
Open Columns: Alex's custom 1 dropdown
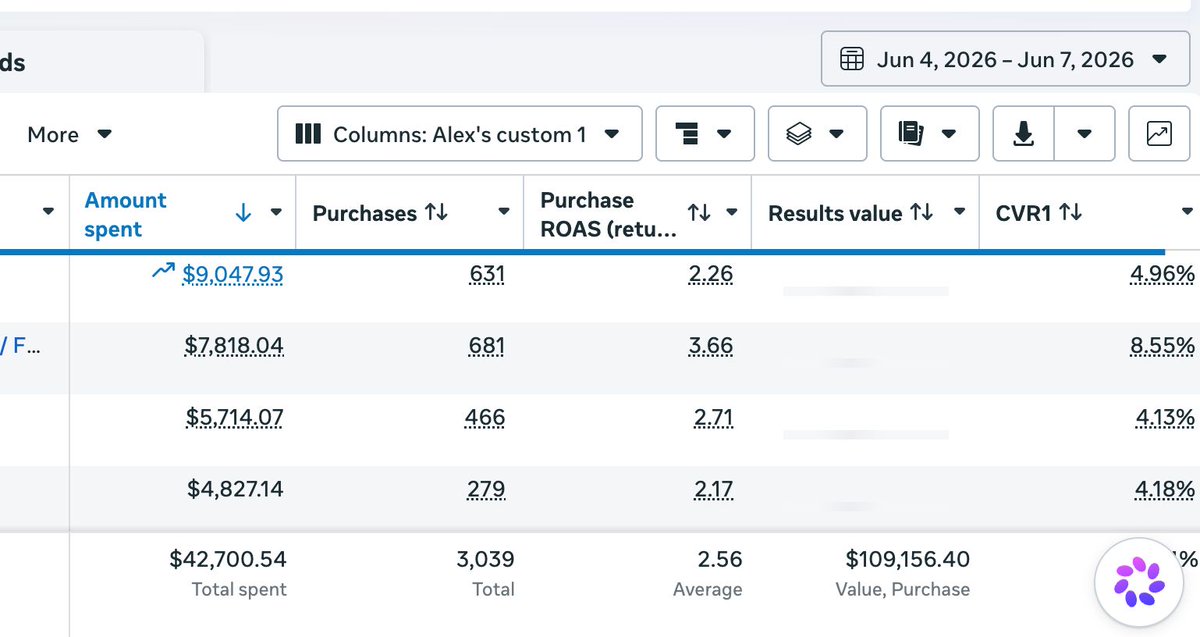460,134
